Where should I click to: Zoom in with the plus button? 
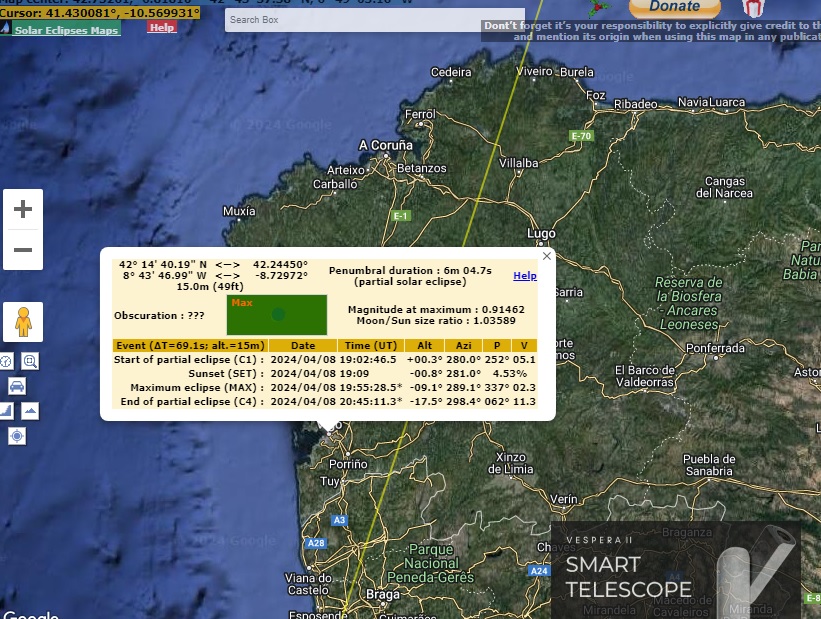tap(23, 209)
